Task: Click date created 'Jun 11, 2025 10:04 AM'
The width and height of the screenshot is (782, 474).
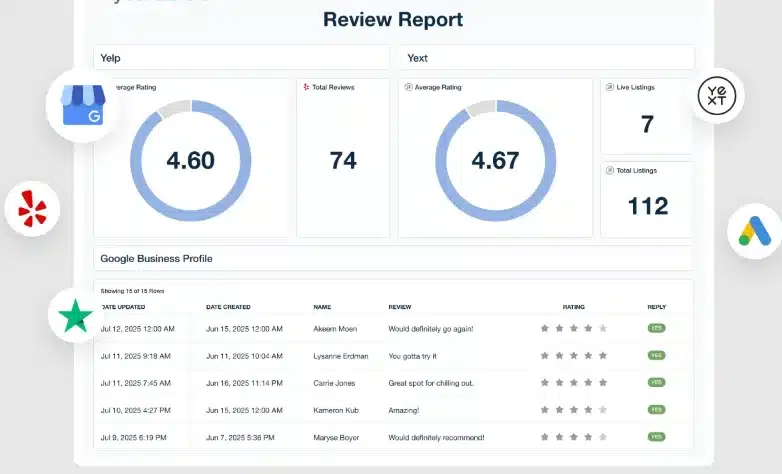Action: [x=244, y=356]
